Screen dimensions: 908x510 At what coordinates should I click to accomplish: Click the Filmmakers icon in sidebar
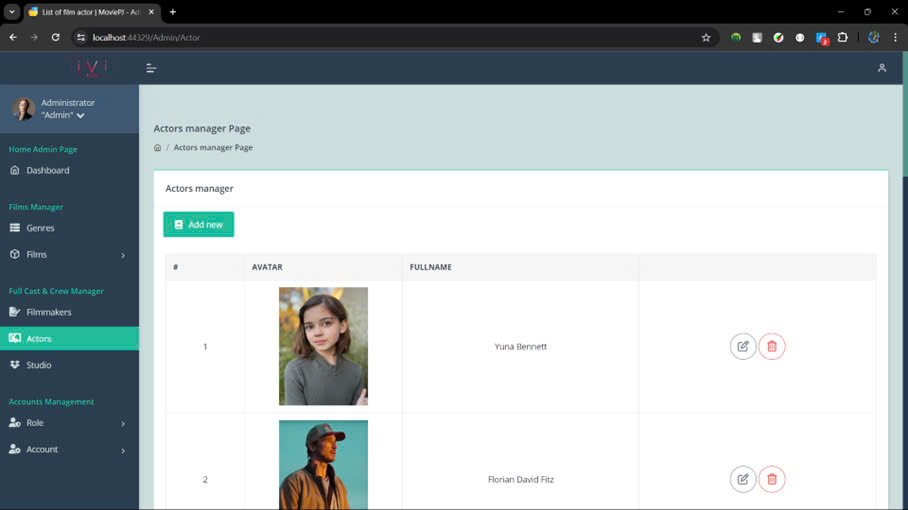14,312
